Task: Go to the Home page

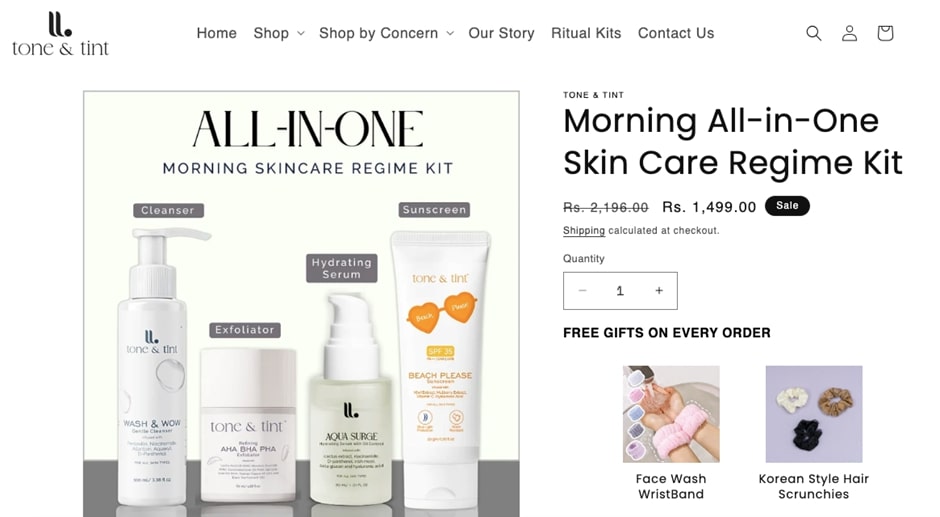Action: 216,33
